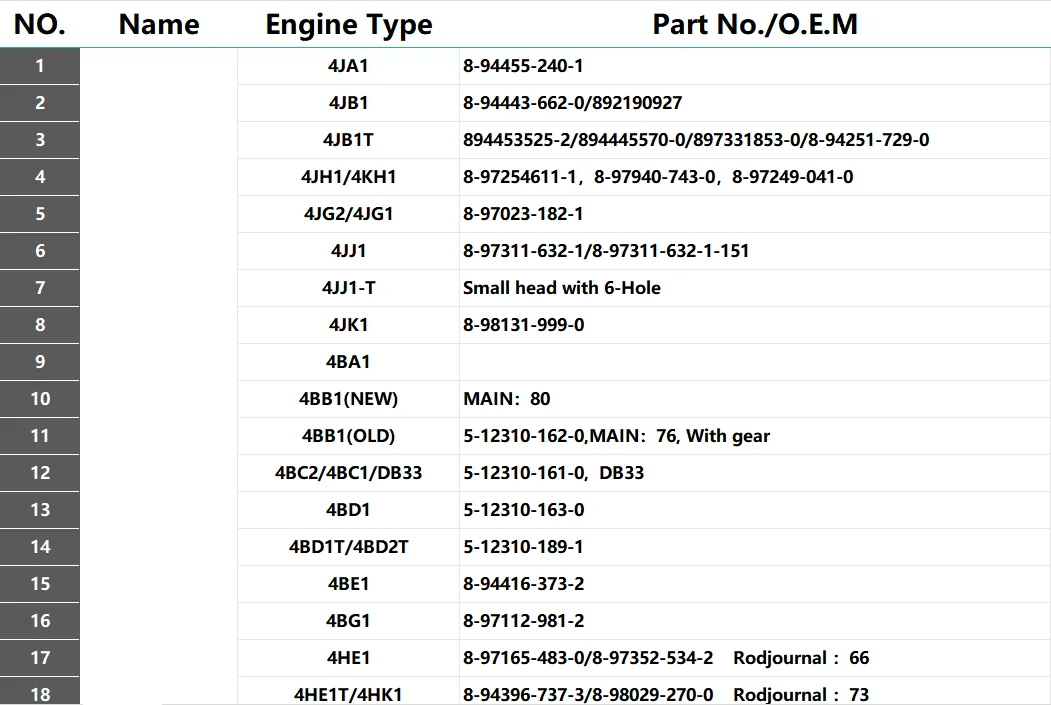1051x705 pixels.
Task: Select the 4BA1 engine type cell
Action: [347, 362]
